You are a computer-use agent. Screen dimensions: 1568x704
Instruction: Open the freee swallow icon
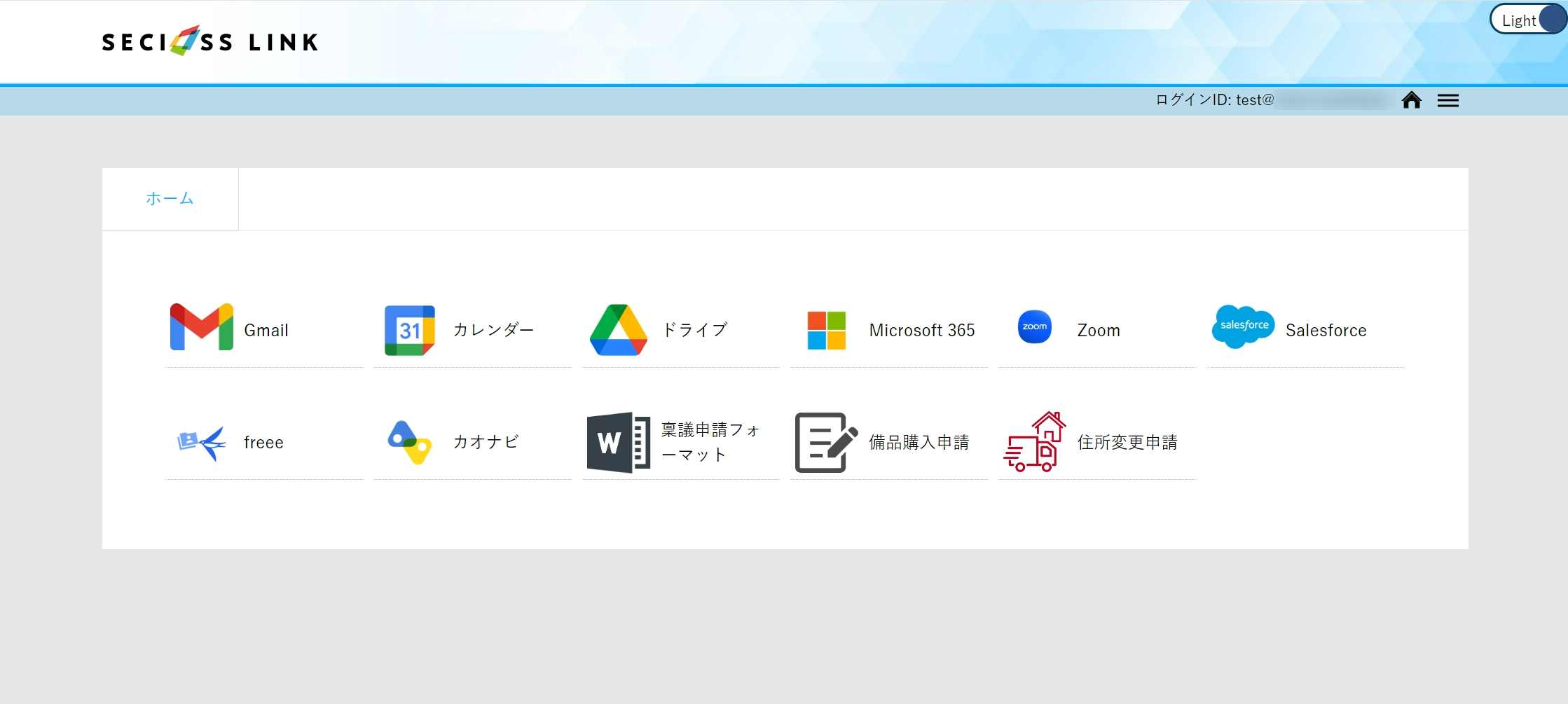pos(202,443)
